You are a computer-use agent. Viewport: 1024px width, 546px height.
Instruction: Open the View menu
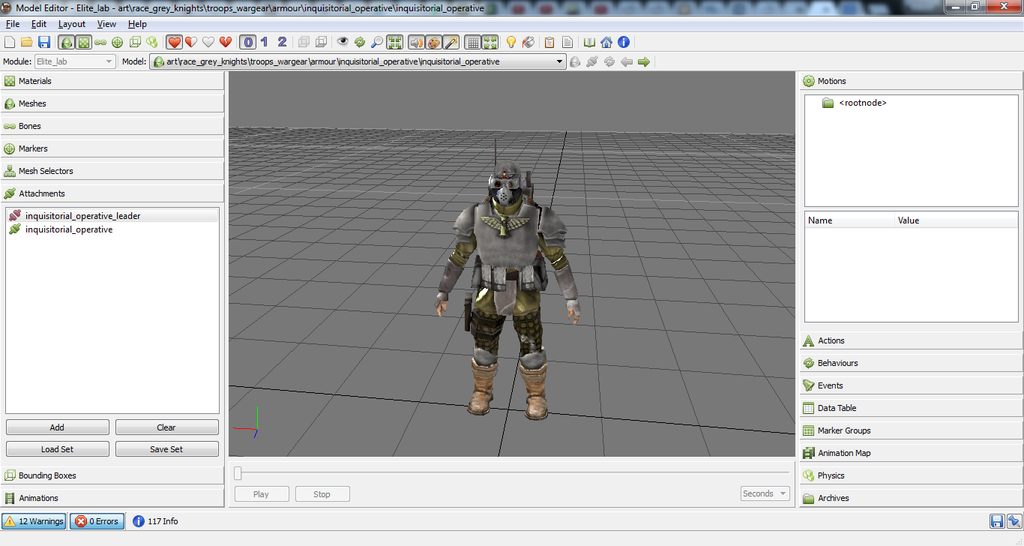pyautogui.click(x=106, y=24)
